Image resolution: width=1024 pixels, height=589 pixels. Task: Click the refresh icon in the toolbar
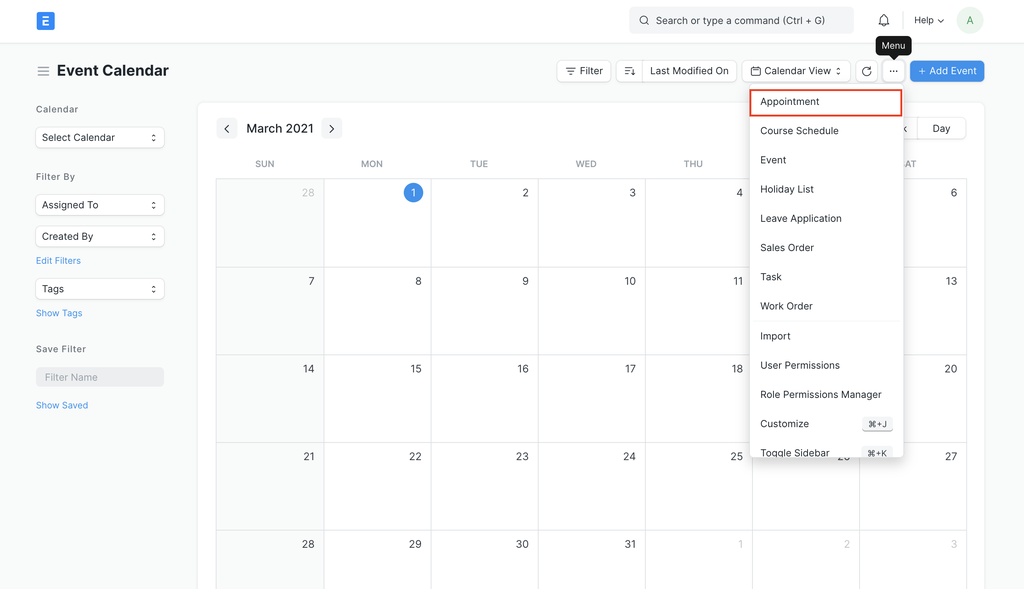tap(867, 71)
